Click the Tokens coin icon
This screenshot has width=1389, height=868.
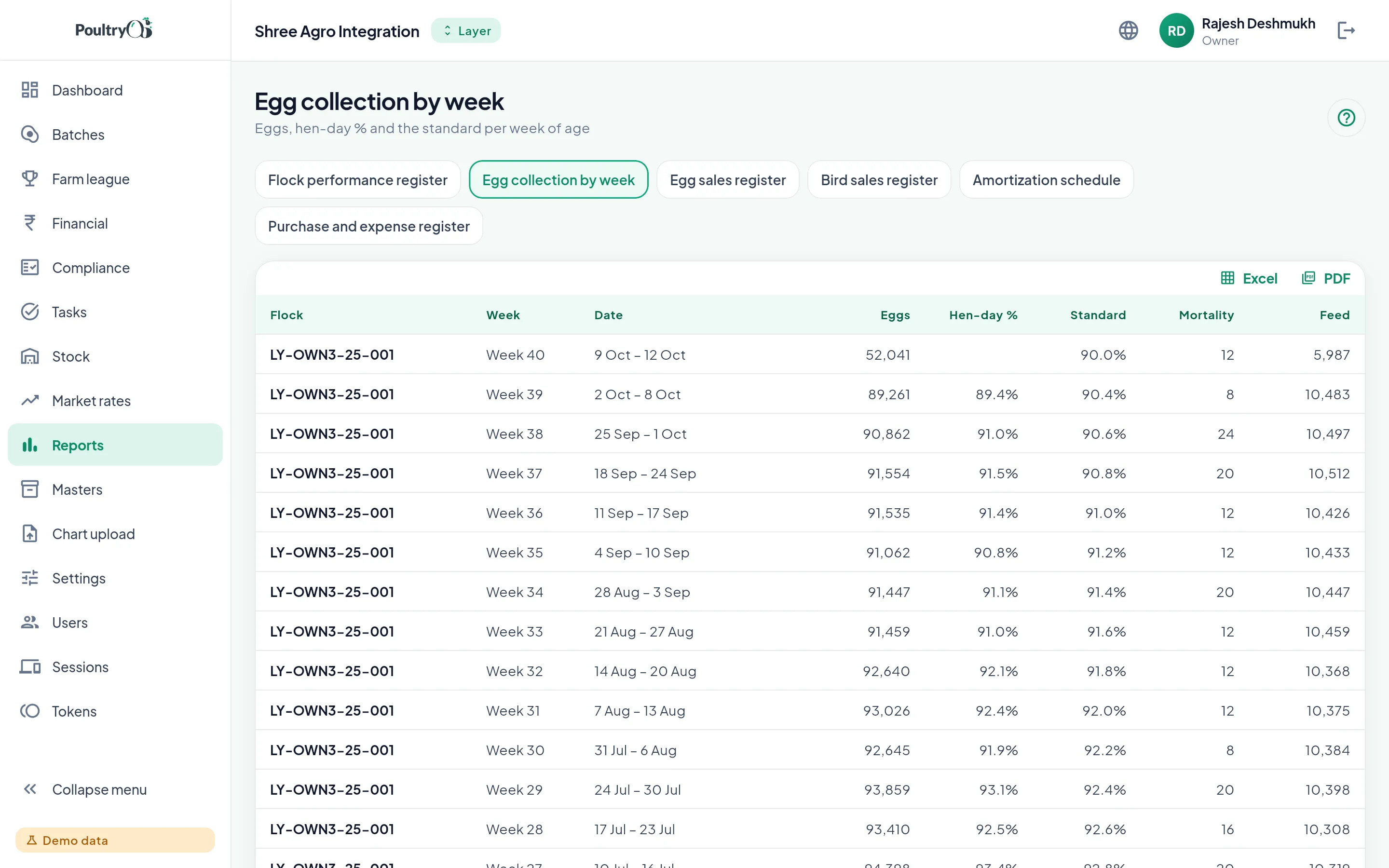click(x=30, y=711)
